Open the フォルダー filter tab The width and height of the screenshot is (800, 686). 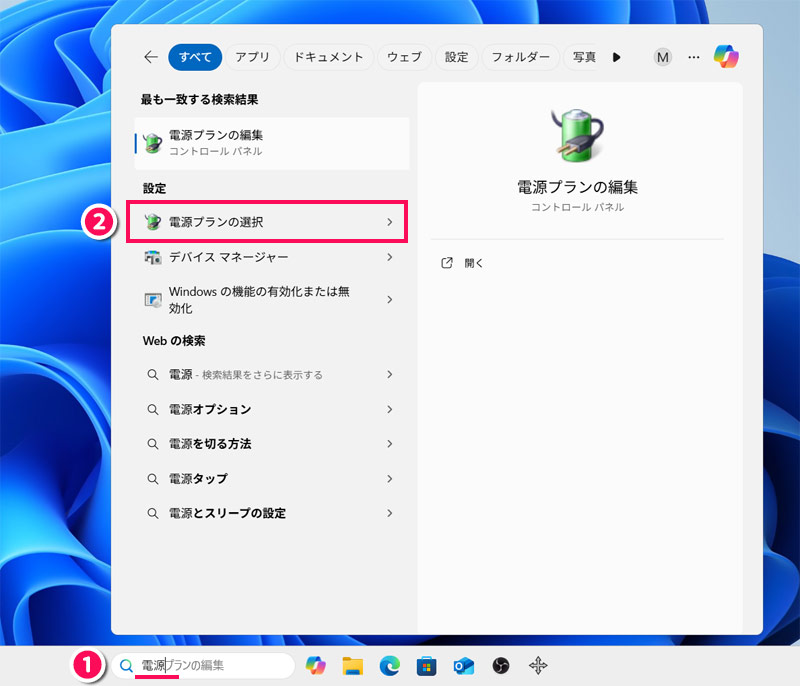pyautogui.click(x=520, y=57)
